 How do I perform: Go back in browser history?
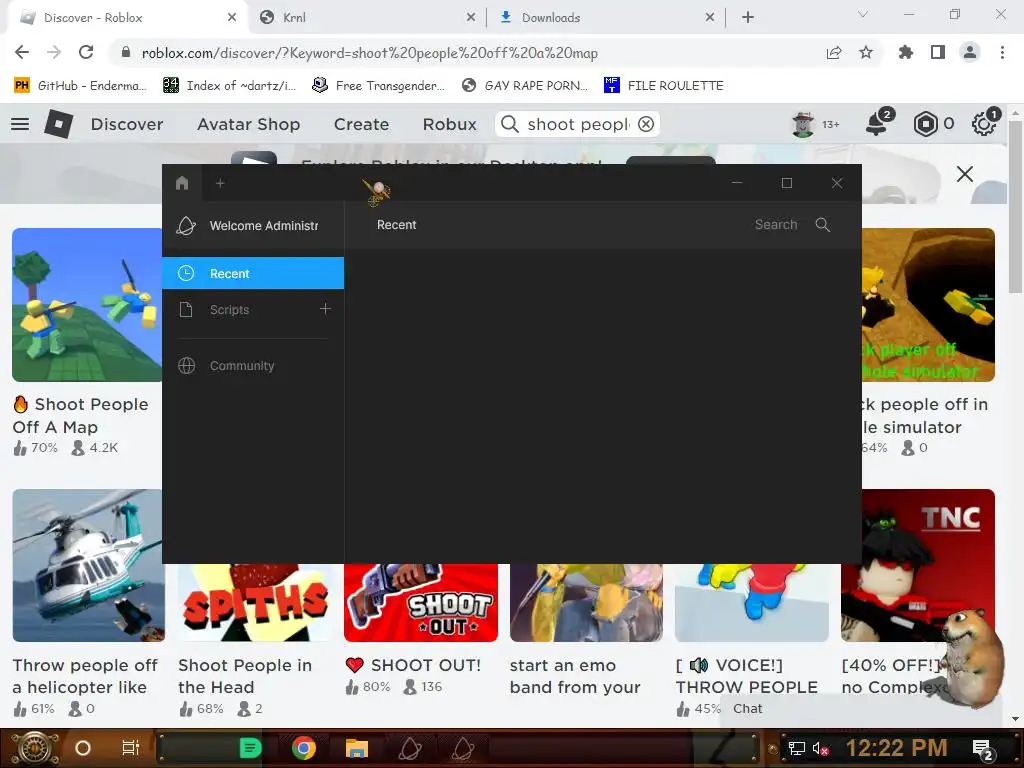coord(22,52)
